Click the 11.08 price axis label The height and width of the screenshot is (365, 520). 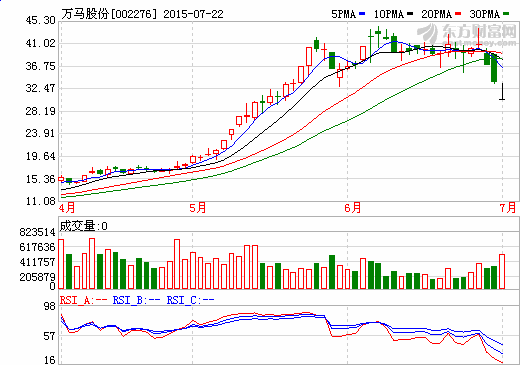click(41, 201)
